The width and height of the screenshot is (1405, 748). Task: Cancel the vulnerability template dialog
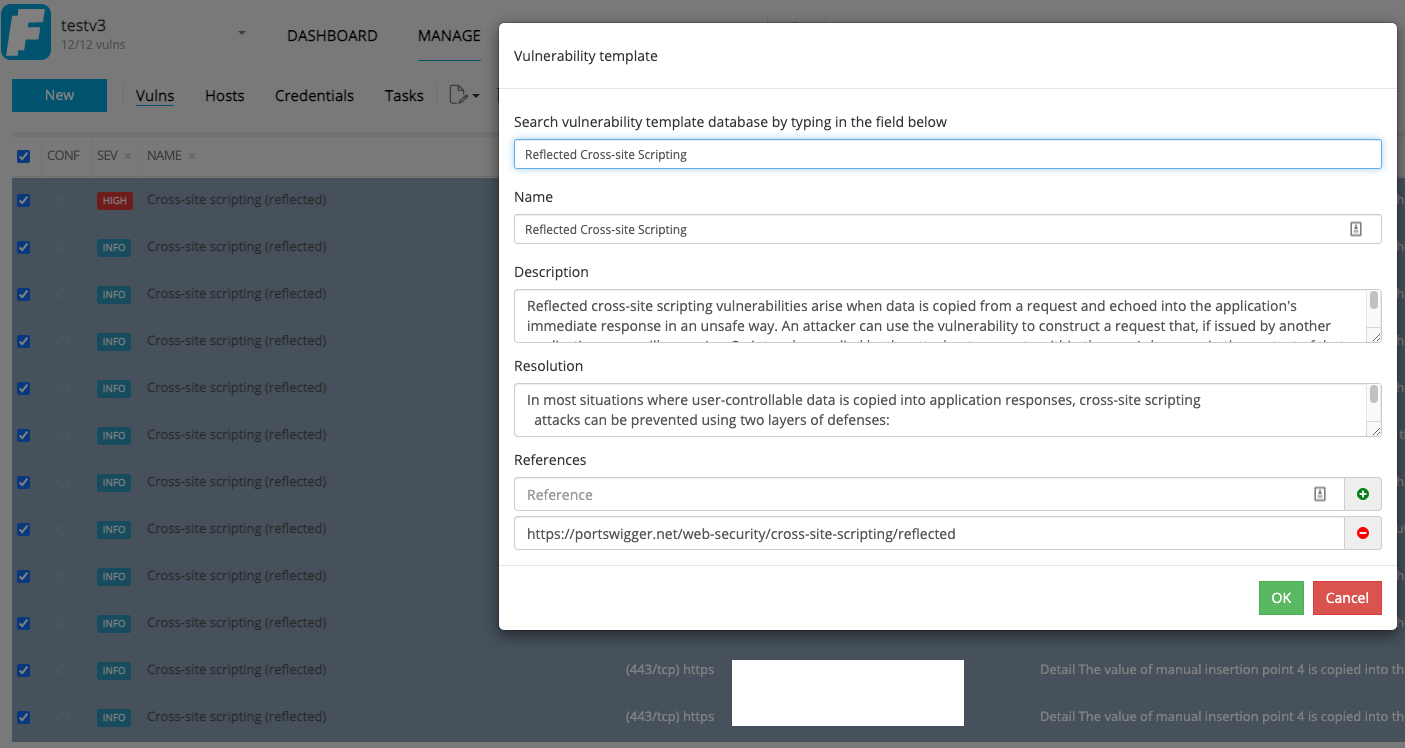click(1347, 598)
